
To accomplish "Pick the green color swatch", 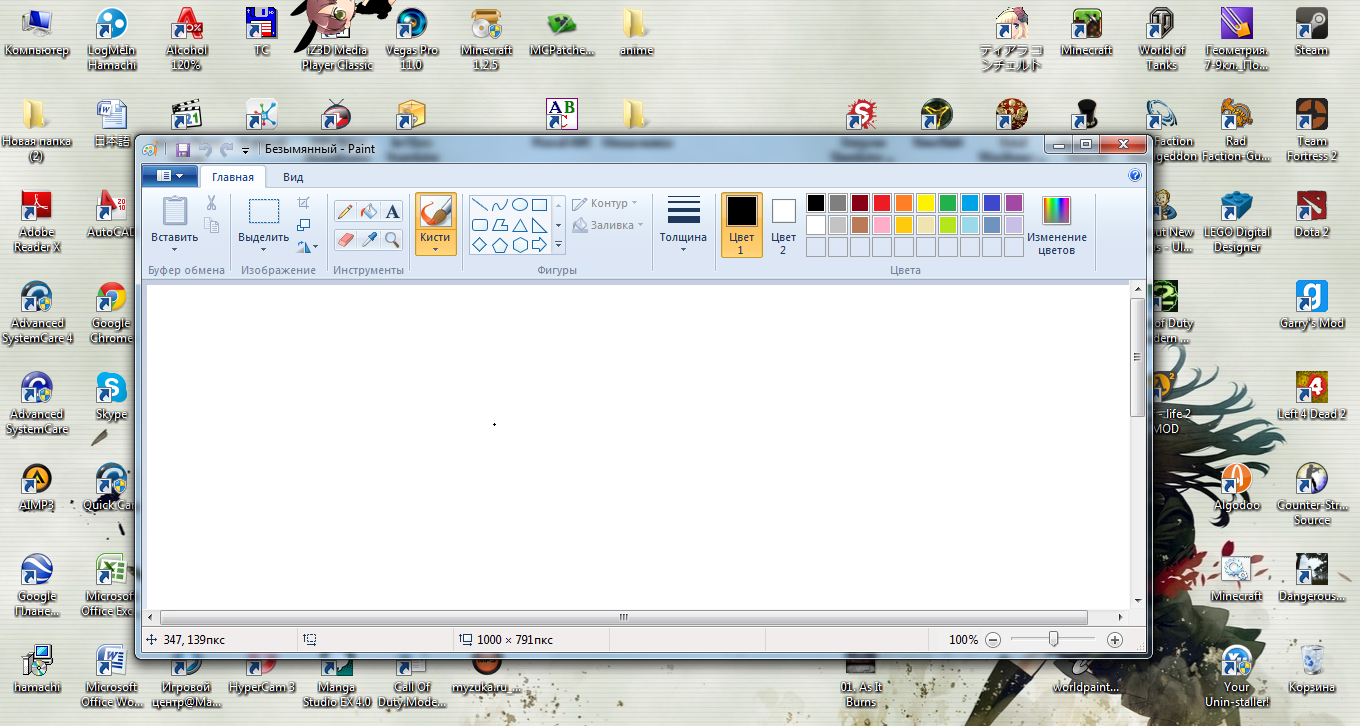I will pos(948,203).
